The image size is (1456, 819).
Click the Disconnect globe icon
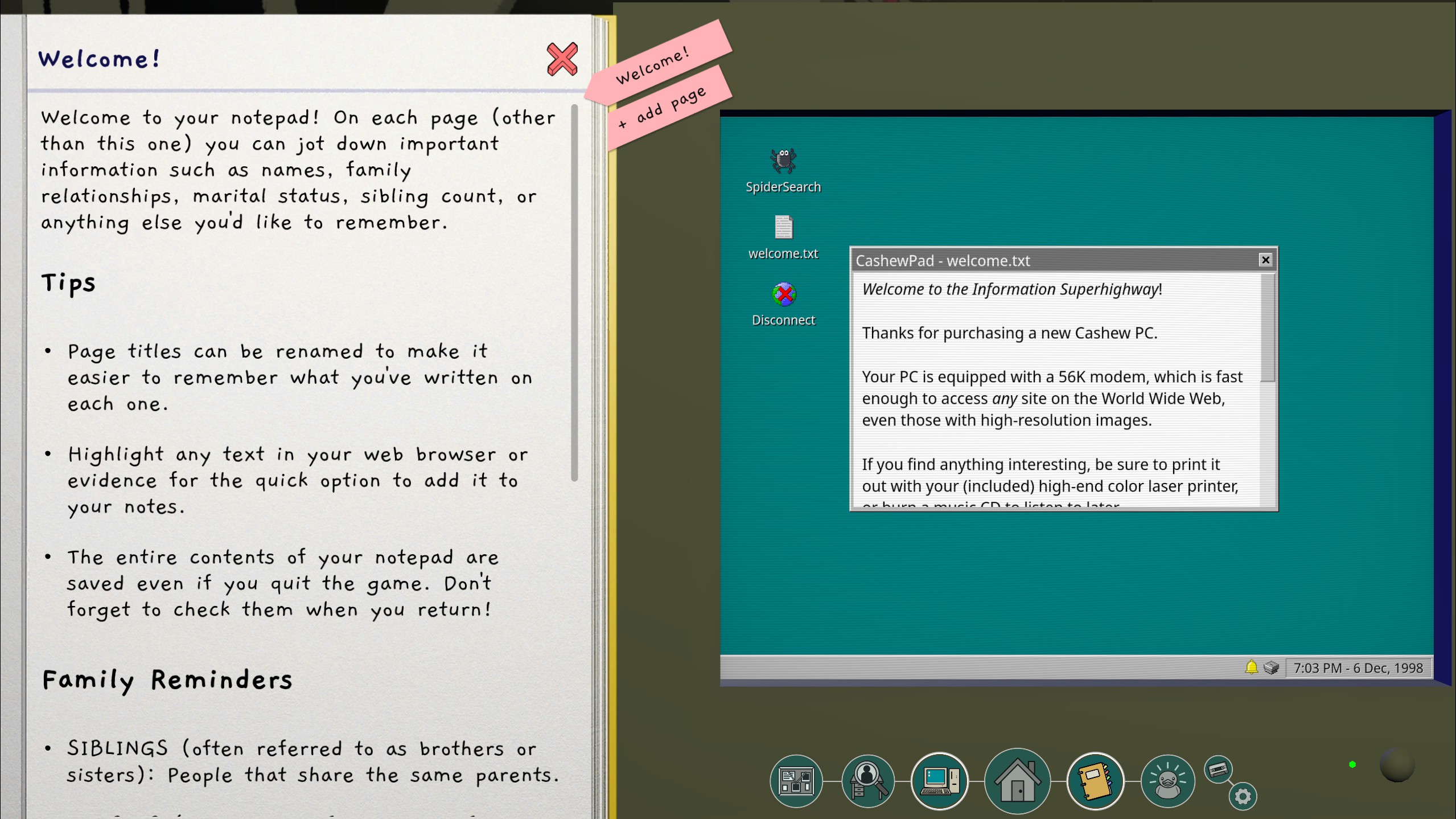click(783, 295)
